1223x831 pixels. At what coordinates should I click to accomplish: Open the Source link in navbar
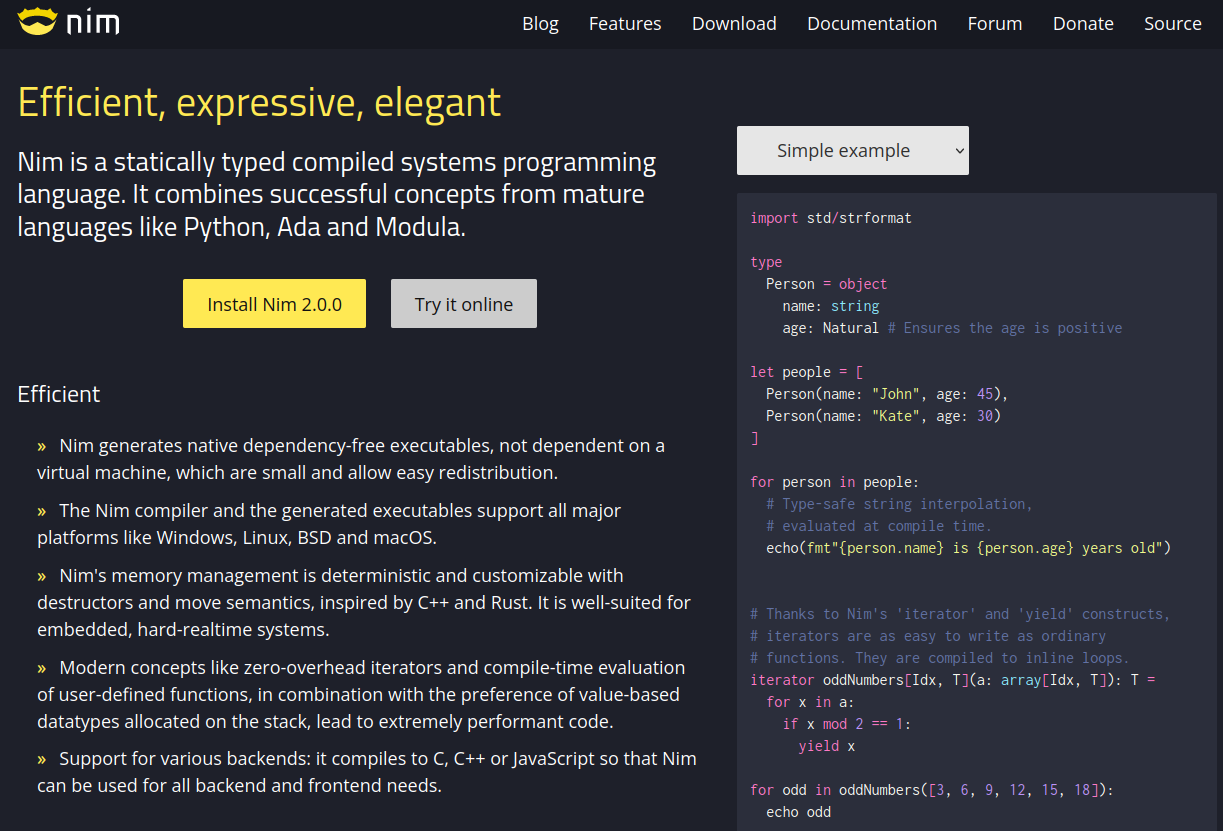point(1173,23)
